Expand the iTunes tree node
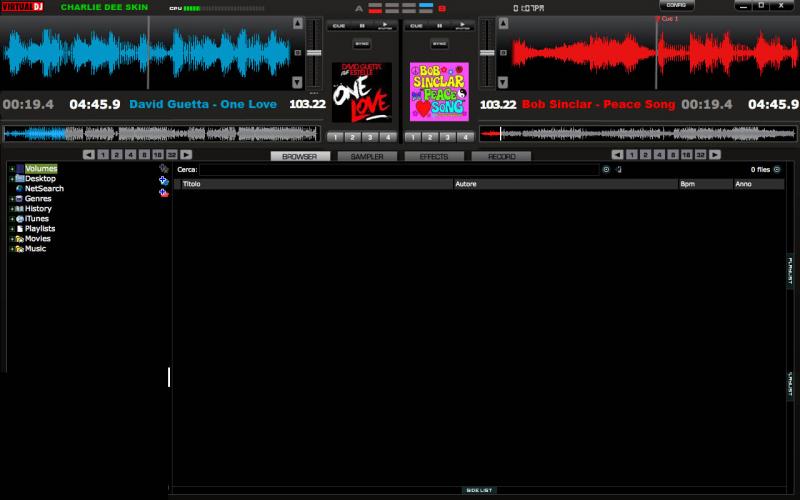This screenshot has height=500, width=800. (x=11, y=219)
